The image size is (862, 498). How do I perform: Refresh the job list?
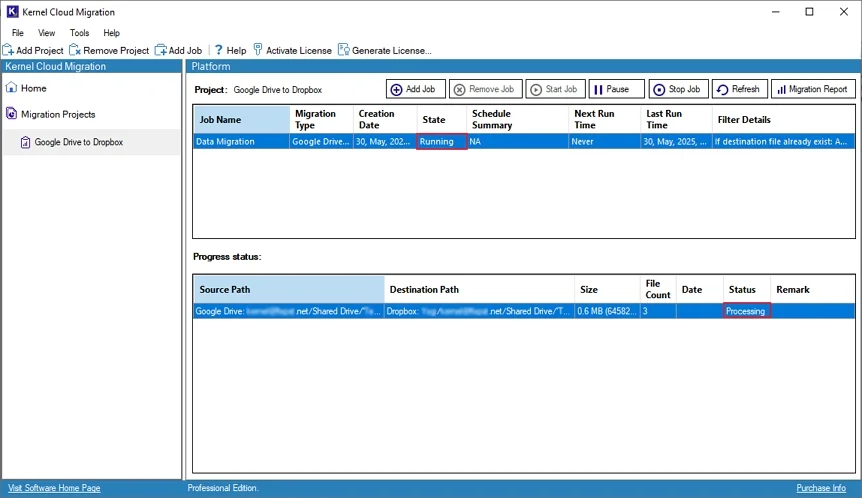coord(739,89)
